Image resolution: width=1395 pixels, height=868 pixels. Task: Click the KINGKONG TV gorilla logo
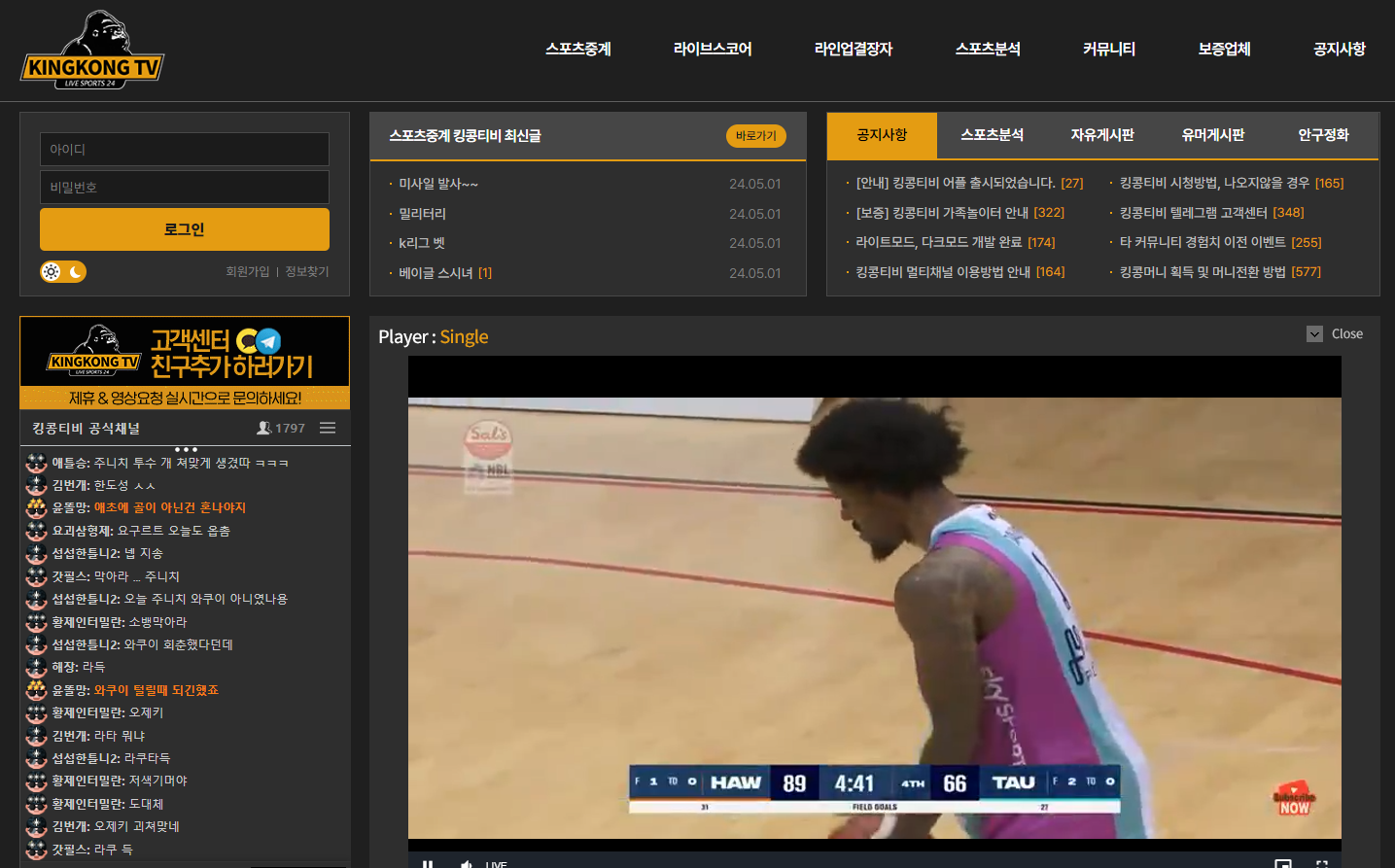(x=92, y=50)
